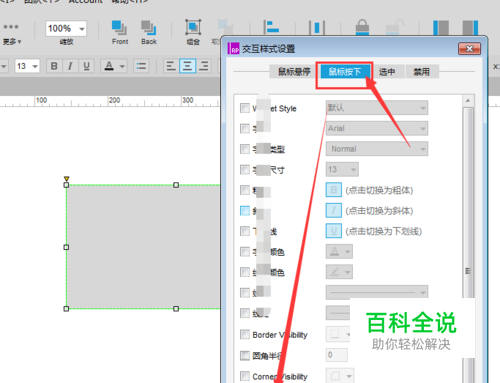Screen dimensions: 500x383
Task: Toggle Bold in the format bar
Action: [54, 66]
